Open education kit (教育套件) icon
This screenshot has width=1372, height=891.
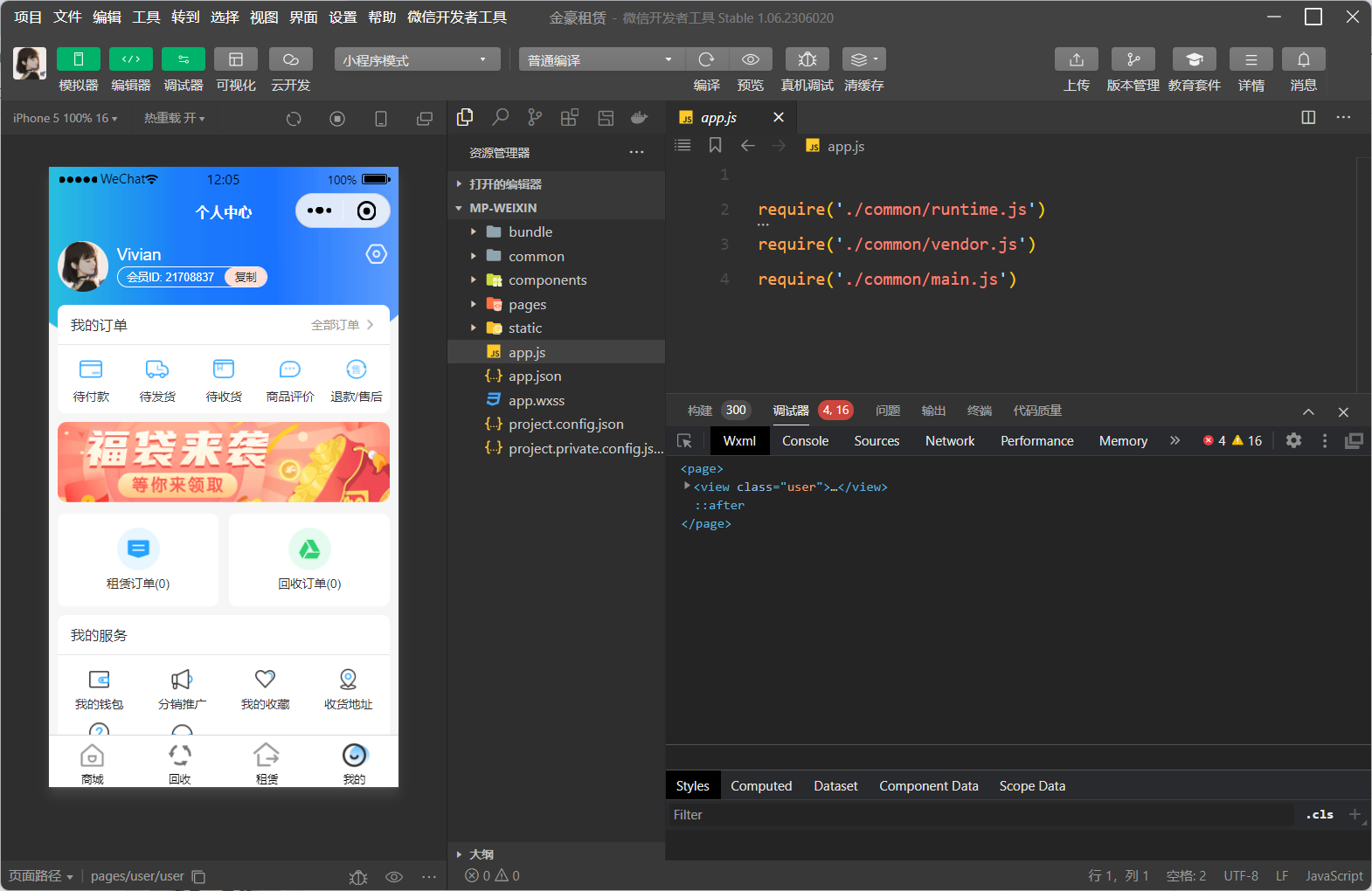[1195, 59]
